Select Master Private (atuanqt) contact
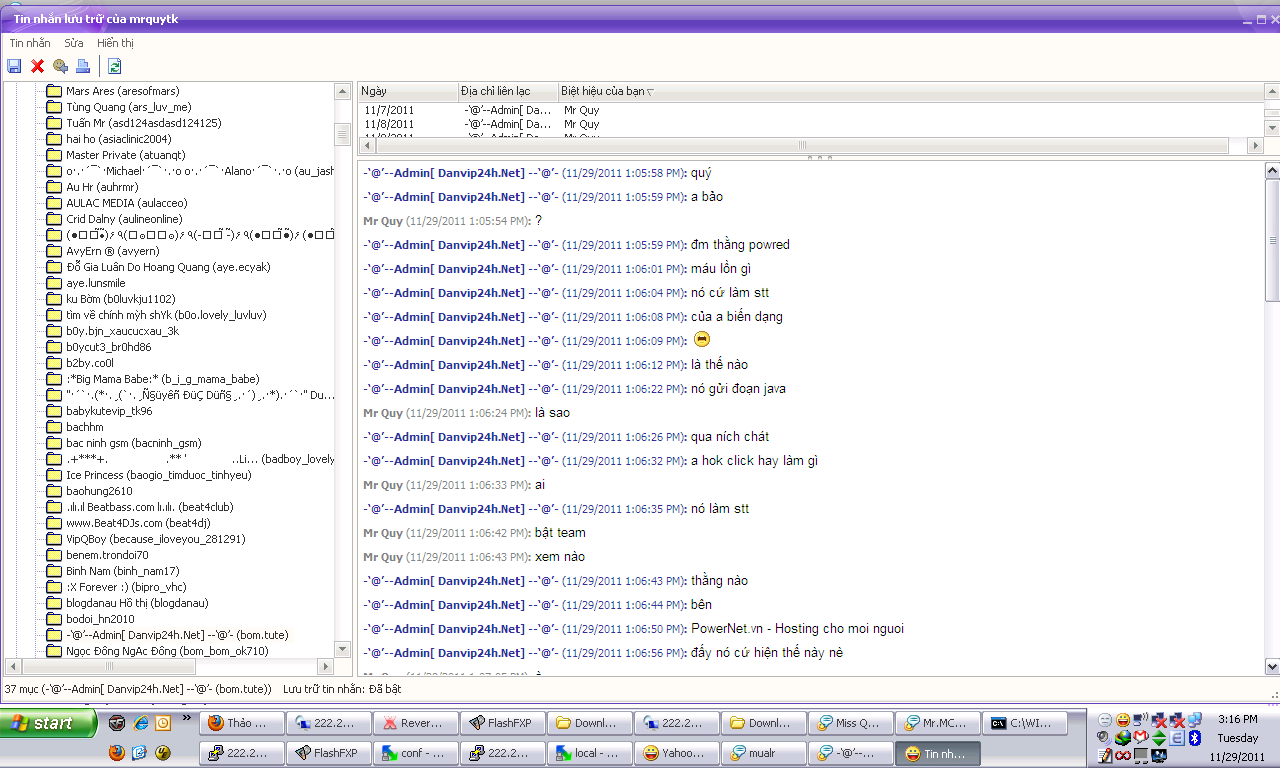The width and height of the screenshot is (1280, 768). coord(125,155)
